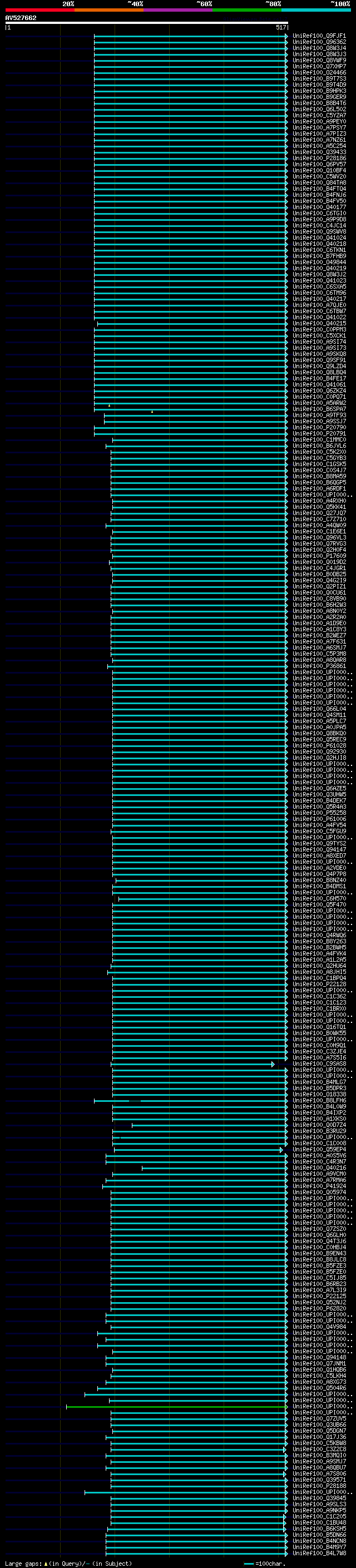Screen dimensions: 356x1568
Task: Select hit label UniRef100_Q40177
Action: coord(319,207)
